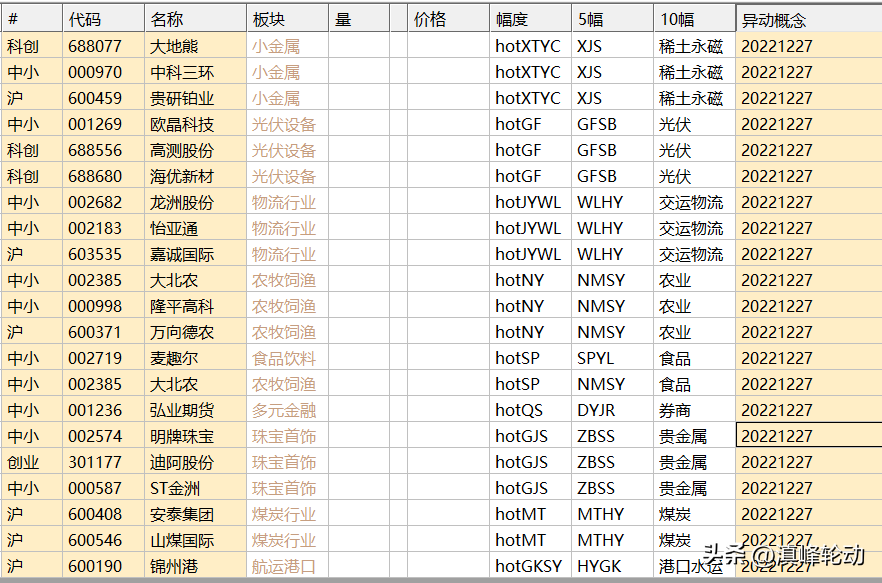Select stock code 002183
Image resolution: width=882 pixels, height=583 pixels.
click(104, 228)
